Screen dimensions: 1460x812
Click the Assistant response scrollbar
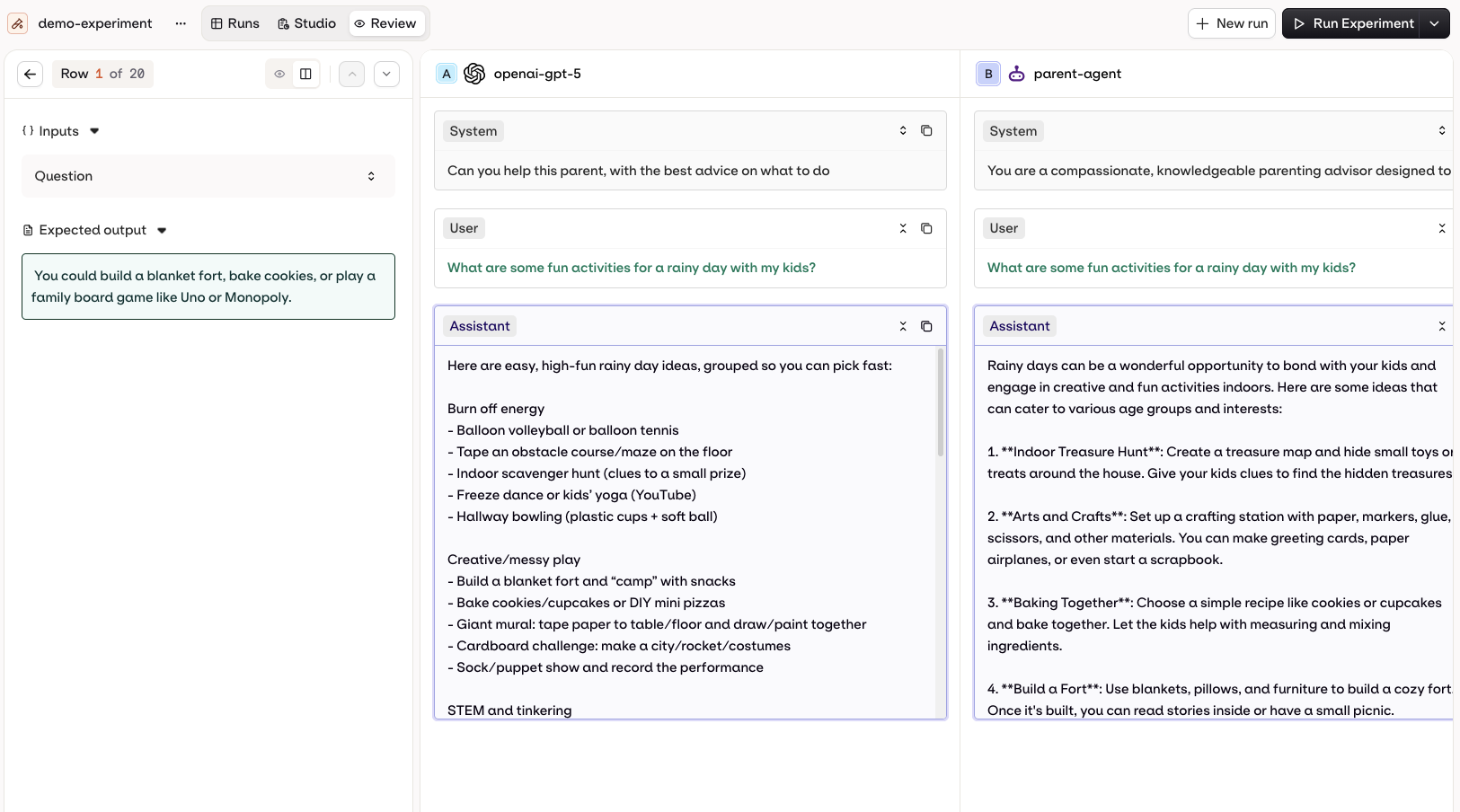click(x=941, y=404)
